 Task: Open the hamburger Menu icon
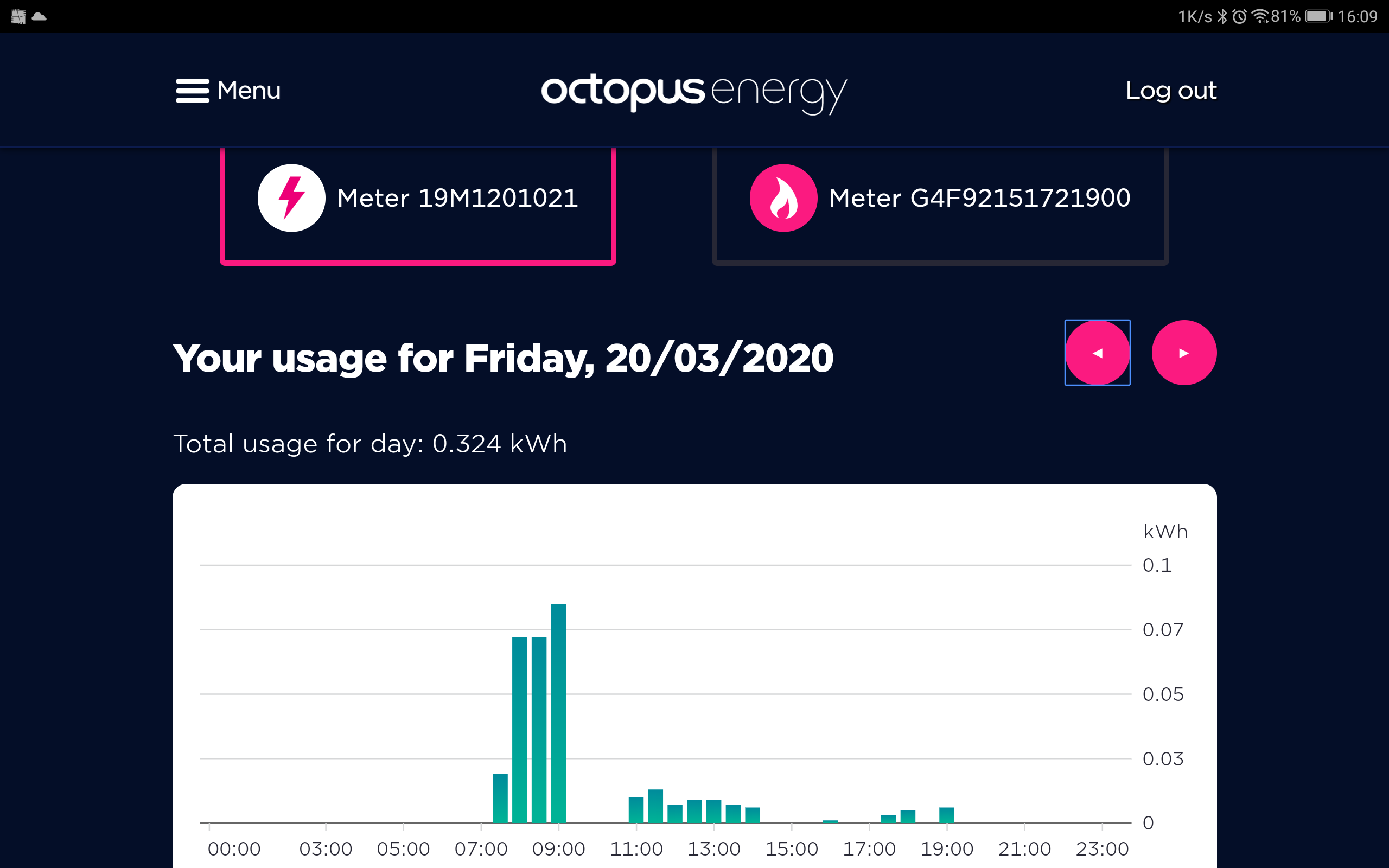[x=192, y=91]
